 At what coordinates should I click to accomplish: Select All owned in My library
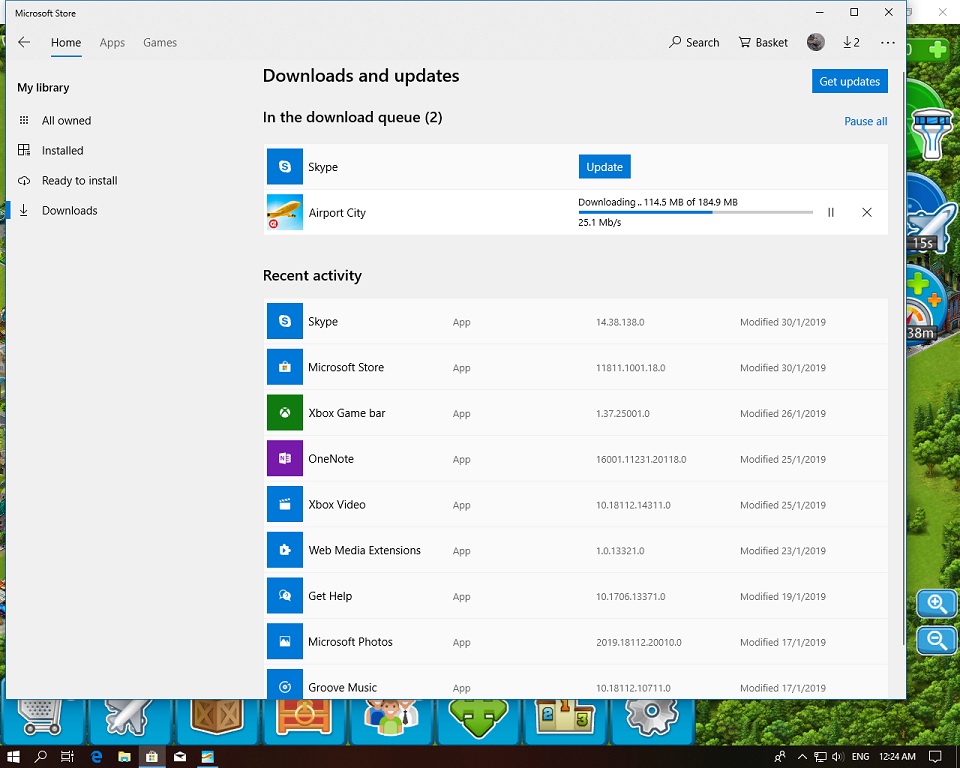[x=66, y=121]
